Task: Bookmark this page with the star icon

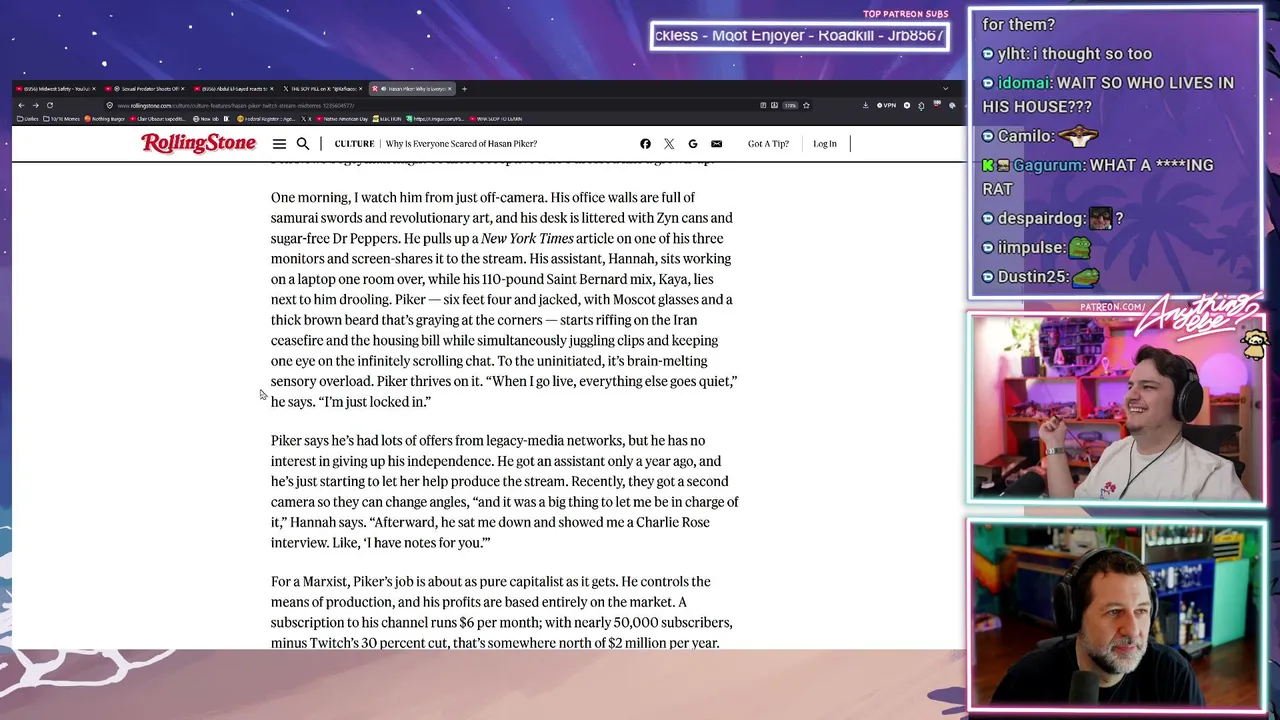Action: 806,105
